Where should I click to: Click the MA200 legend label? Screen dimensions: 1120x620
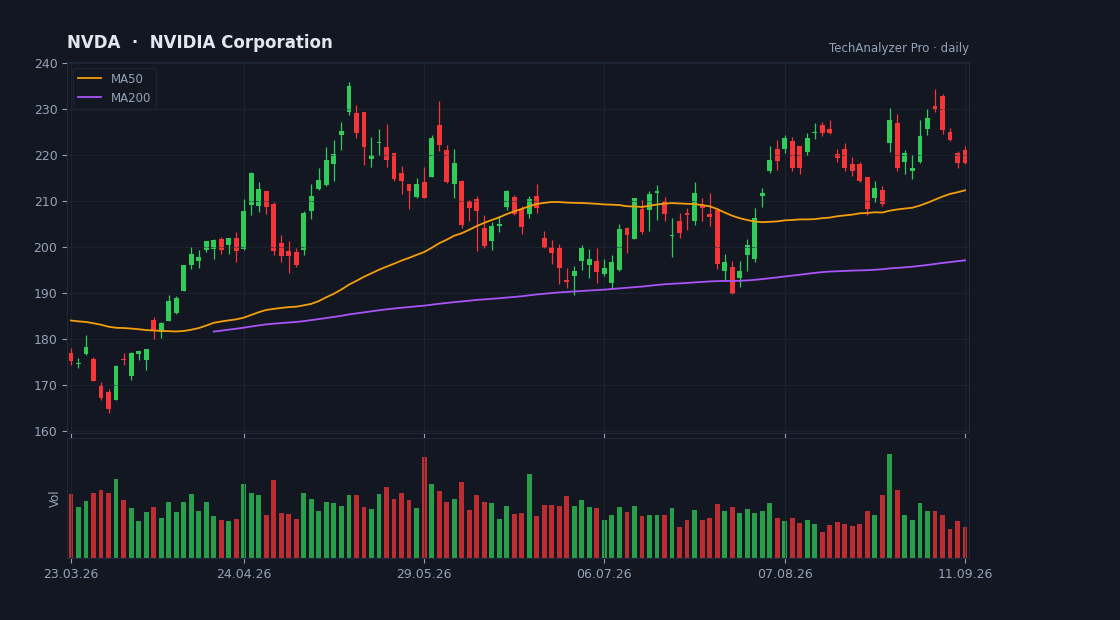point(130,98)
